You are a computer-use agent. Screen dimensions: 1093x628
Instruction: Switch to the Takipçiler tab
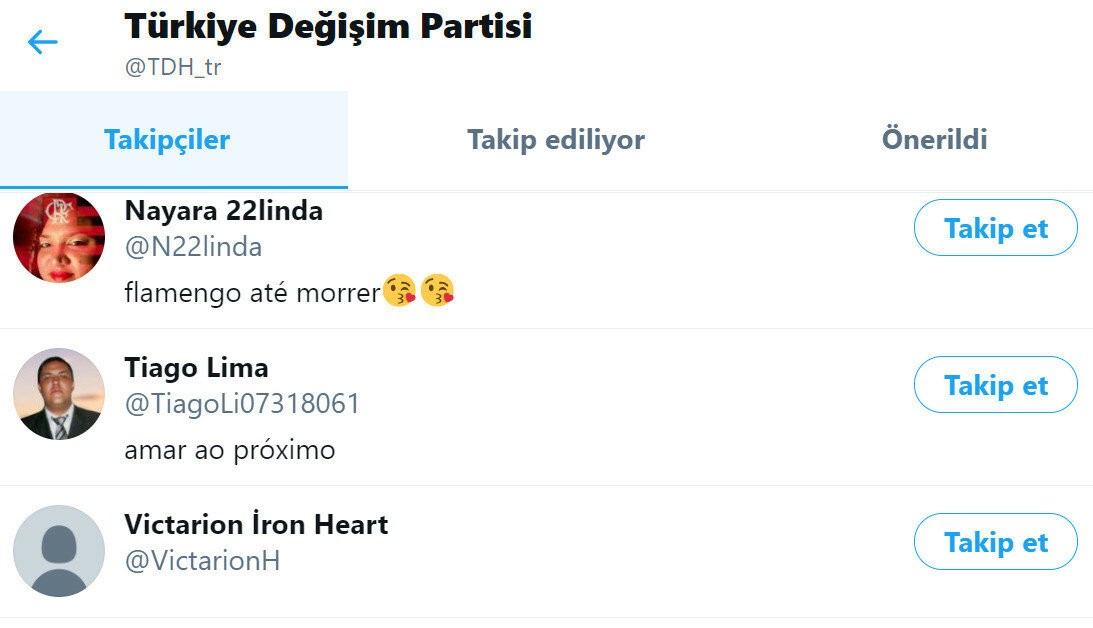167,140
